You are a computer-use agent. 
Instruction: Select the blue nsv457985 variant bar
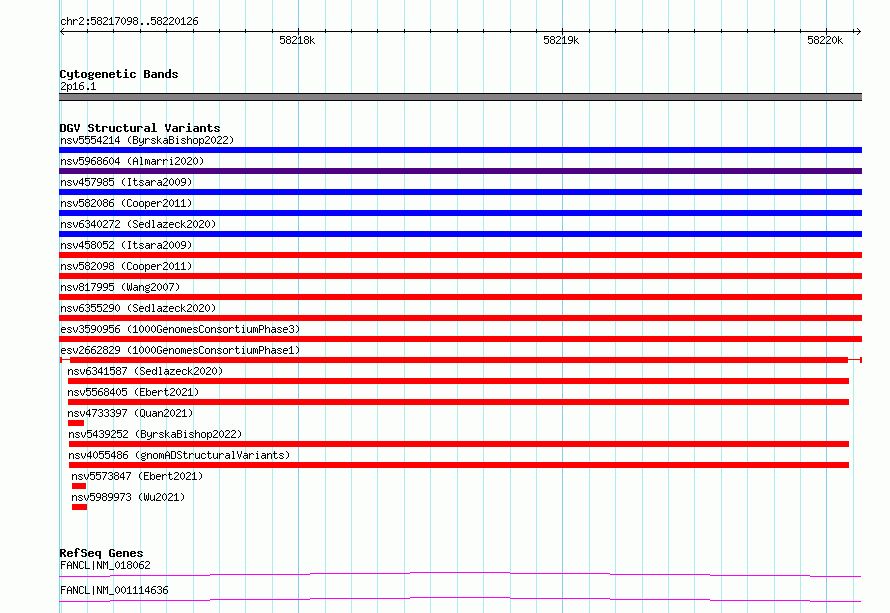coord(460,192)
